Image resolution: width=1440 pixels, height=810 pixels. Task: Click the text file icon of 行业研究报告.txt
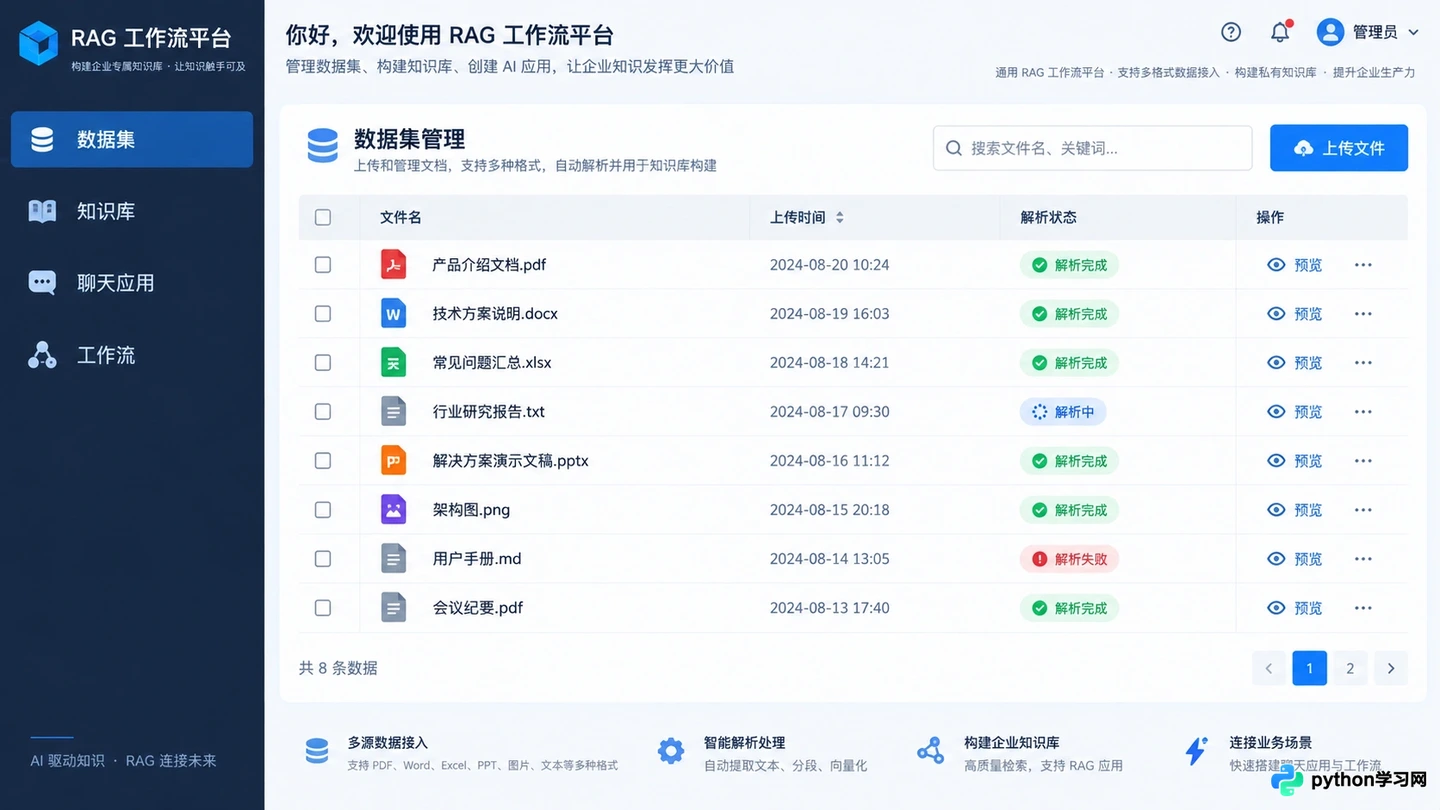[394, 412]
